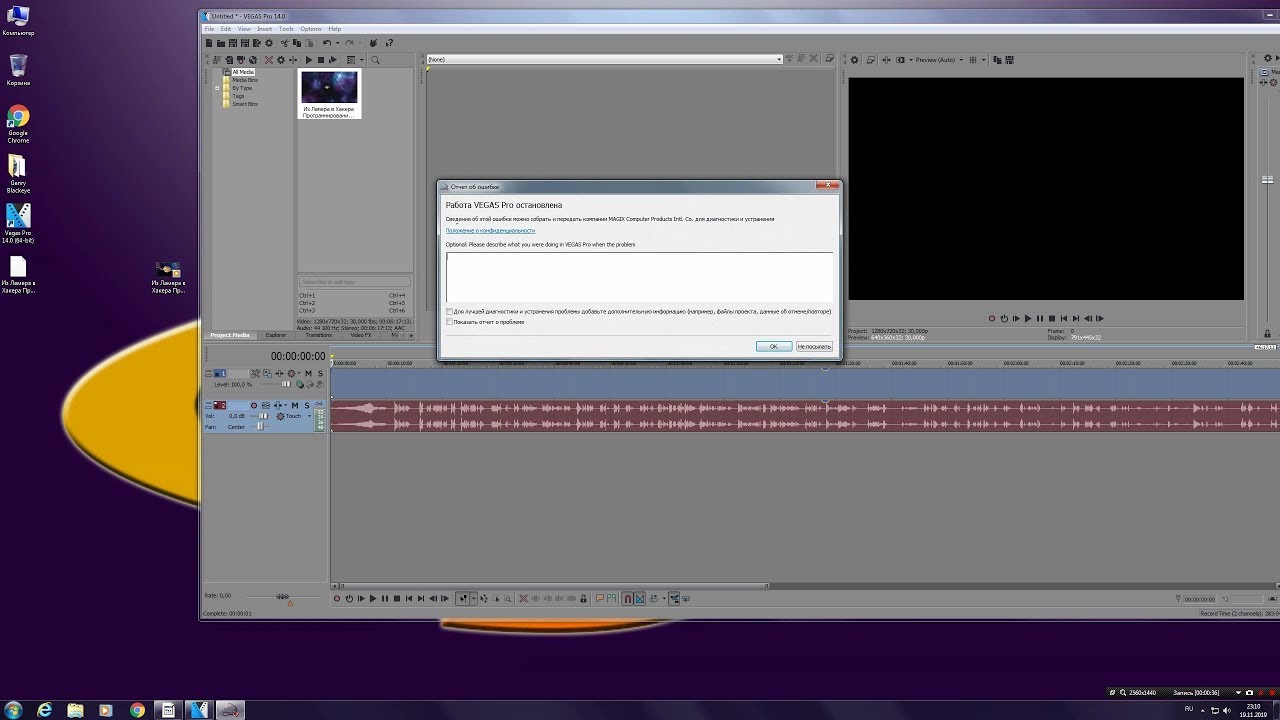
Task: Click the Normal Edit tool icon
Action: [x=463, y=599]
